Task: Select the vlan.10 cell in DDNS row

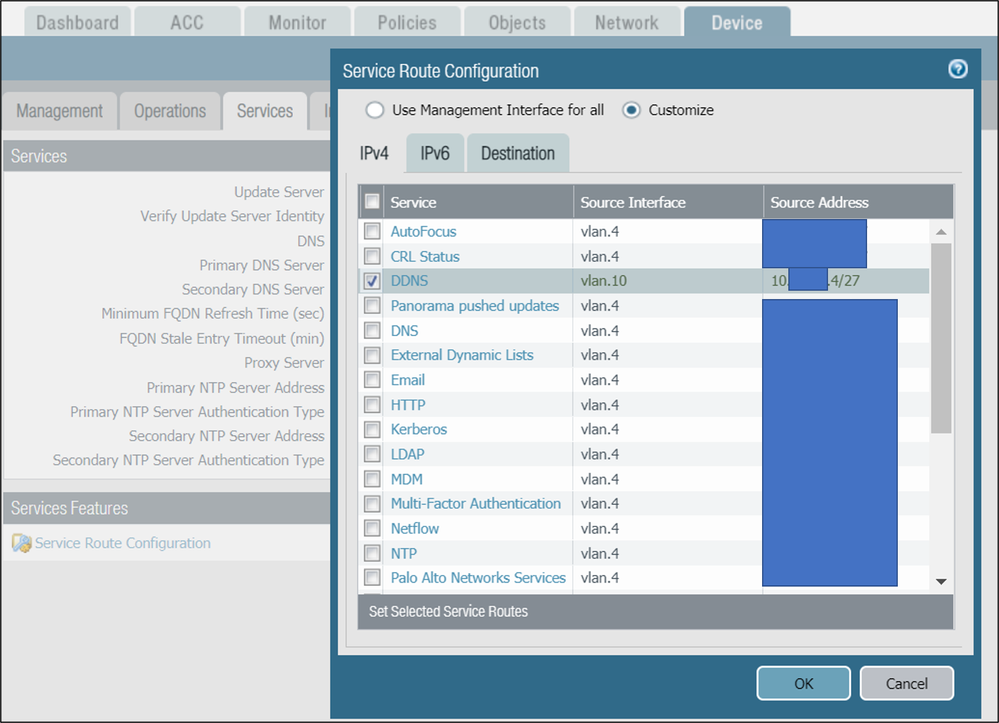Action: 668,281
